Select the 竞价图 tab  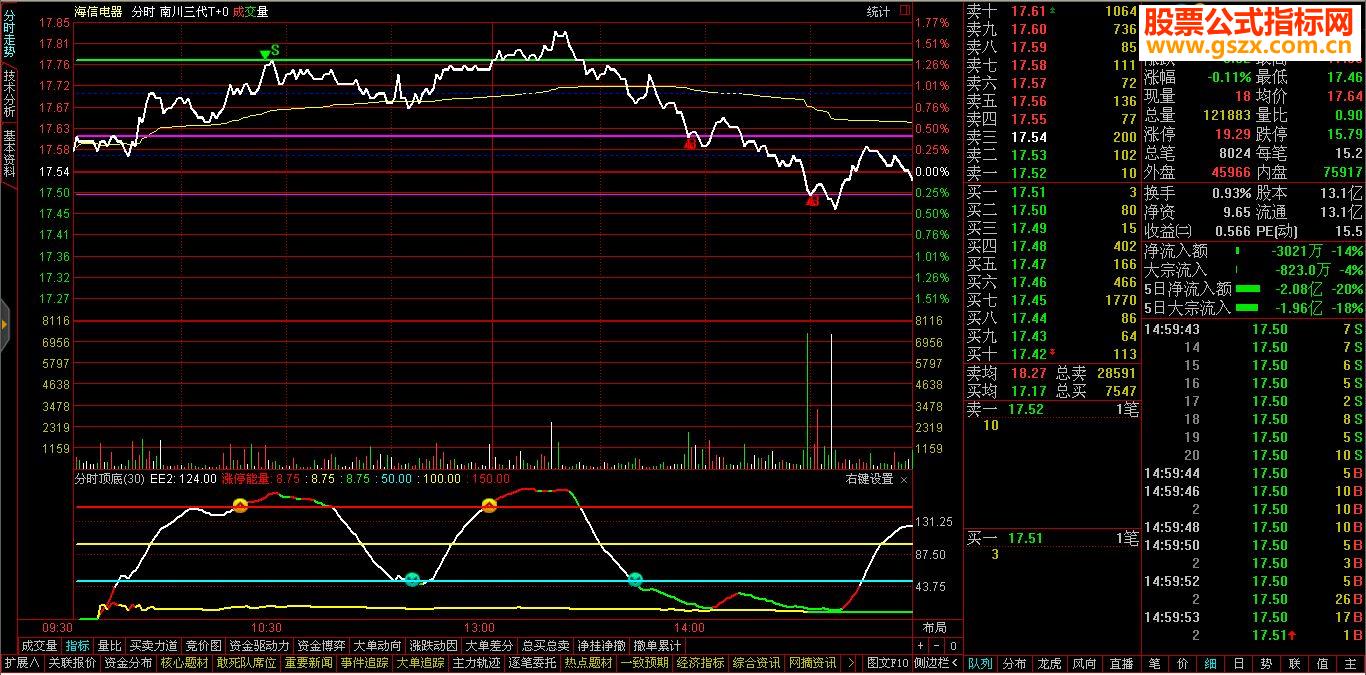coord(203,646)
